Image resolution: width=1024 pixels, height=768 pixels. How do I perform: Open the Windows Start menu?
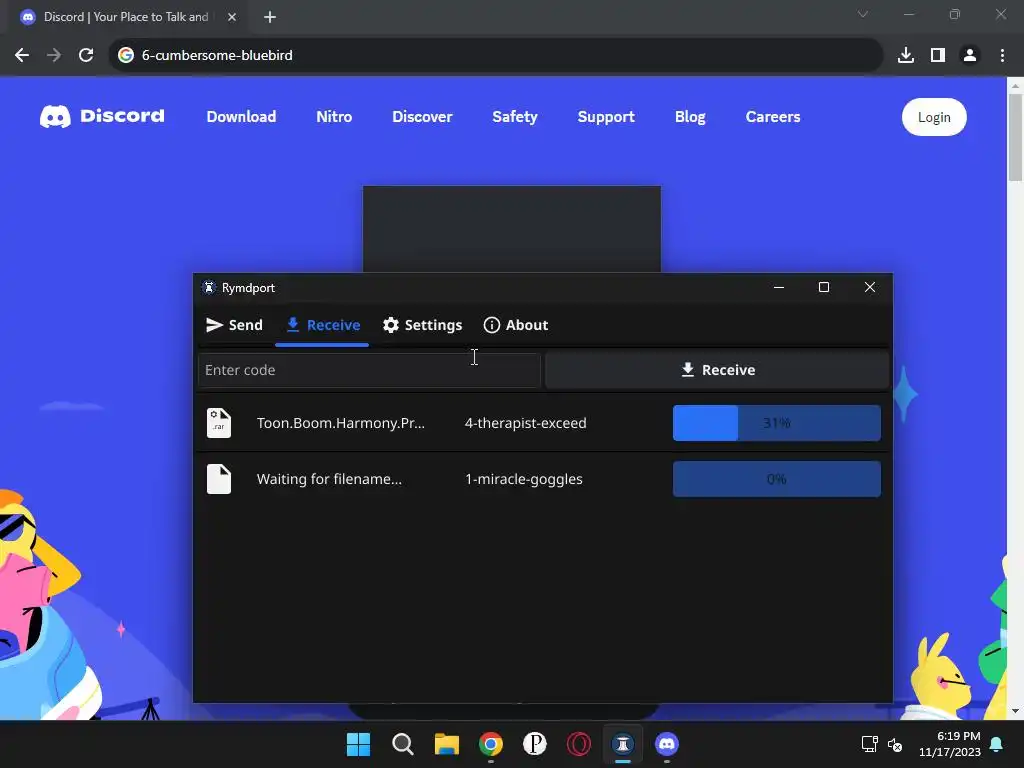click(359, 744)
